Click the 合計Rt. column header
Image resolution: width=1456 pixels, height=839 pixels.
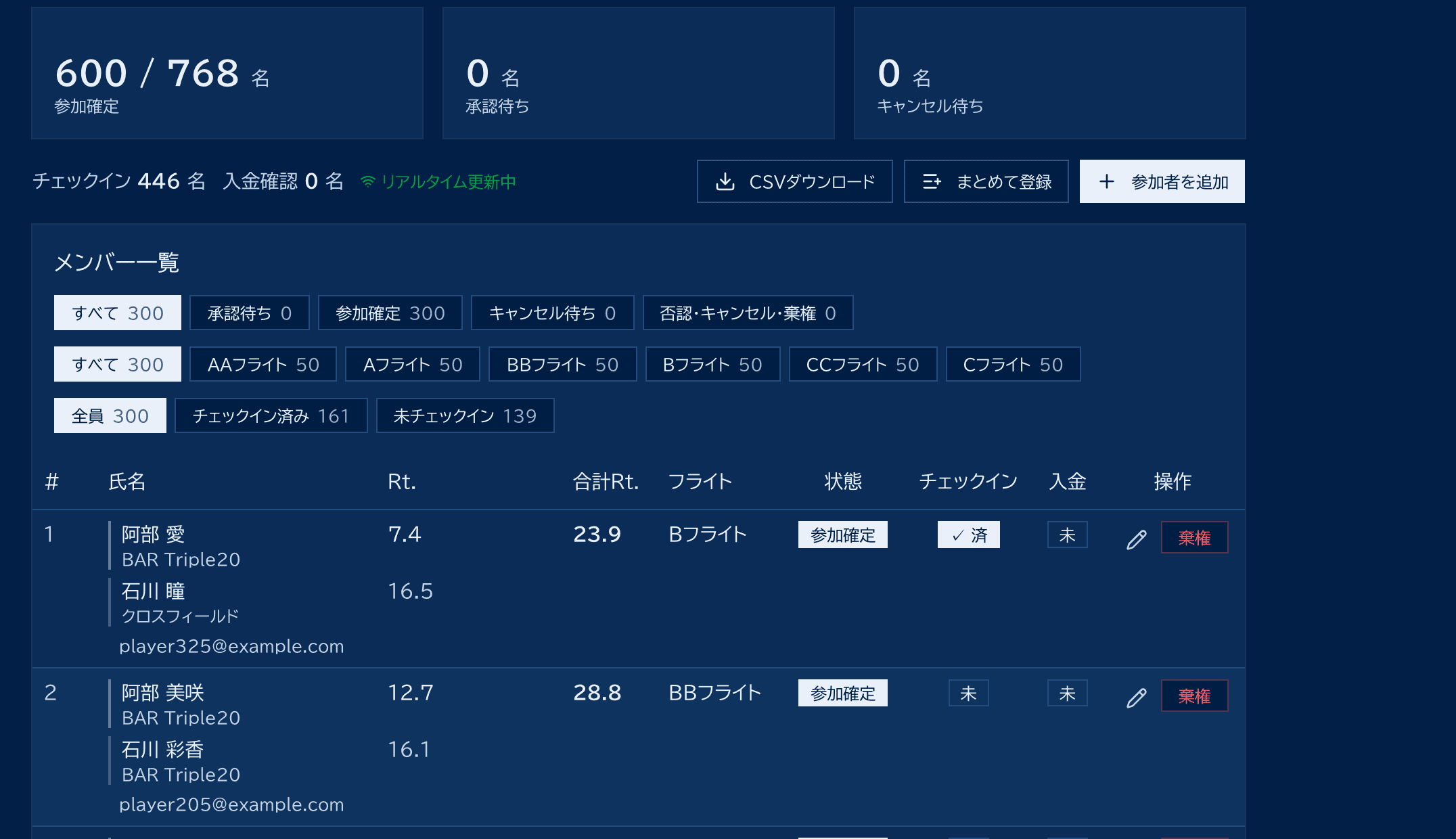(606, 481)
